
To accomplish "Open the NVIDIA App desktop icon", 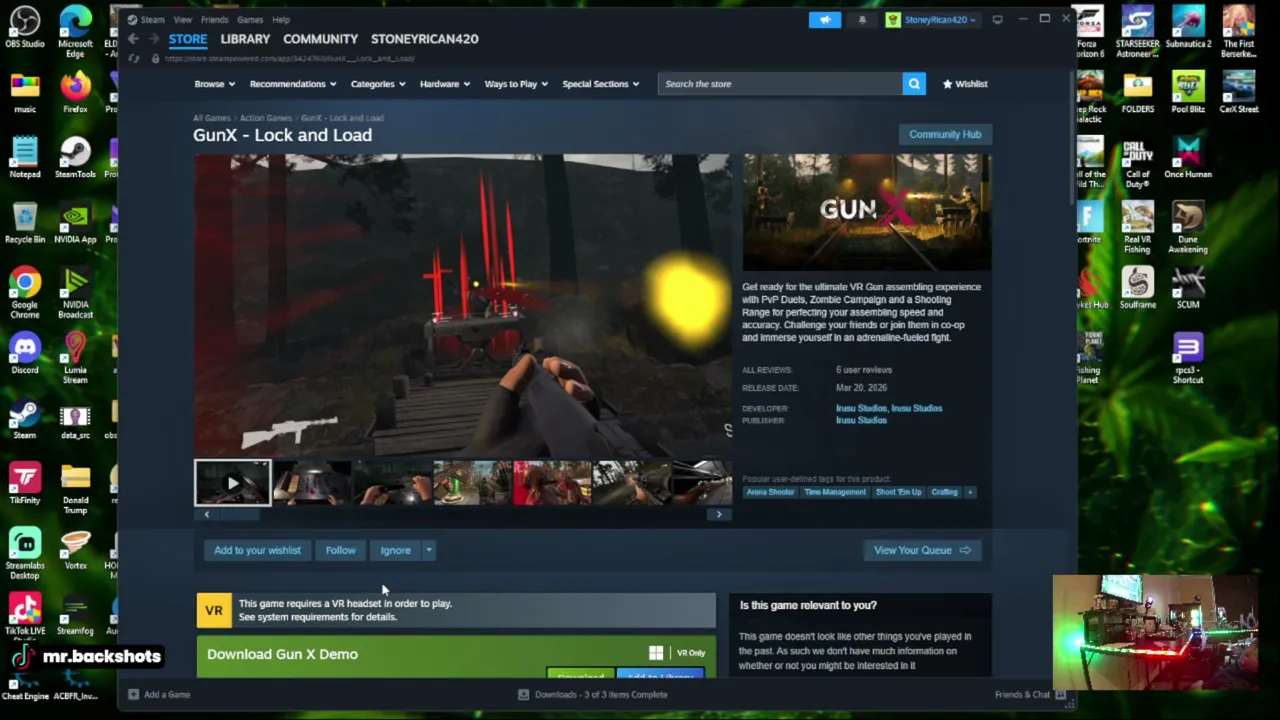I will (x=75, y=222).
